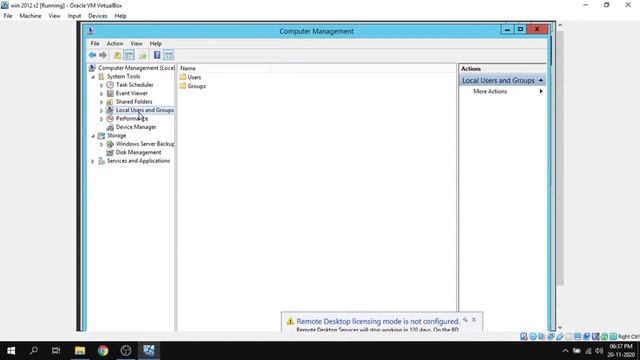Click the More Actions entry

490,91
